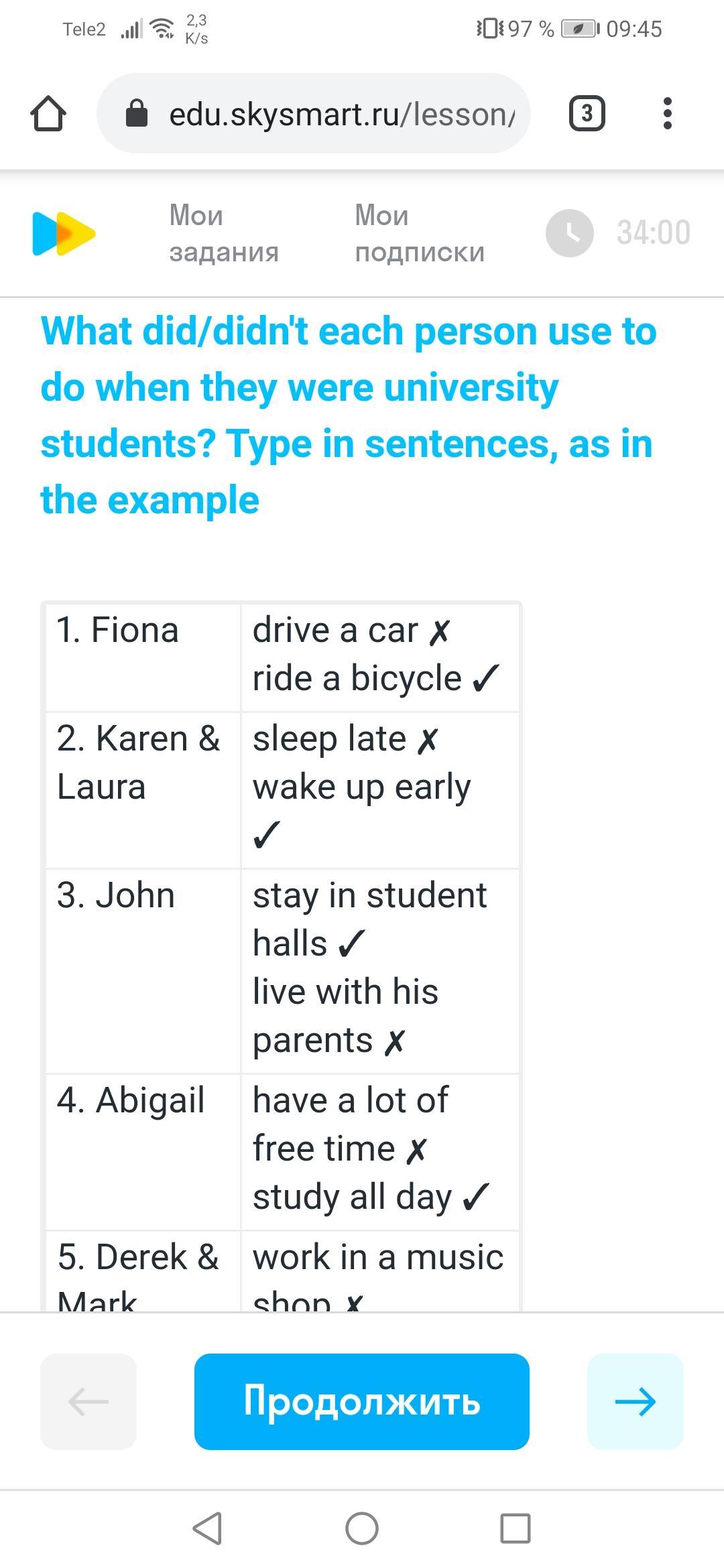Image resolution: width=724 pixels, height=1568 pixels.
Task: Tap the task heading text
Action: (347, 415)
